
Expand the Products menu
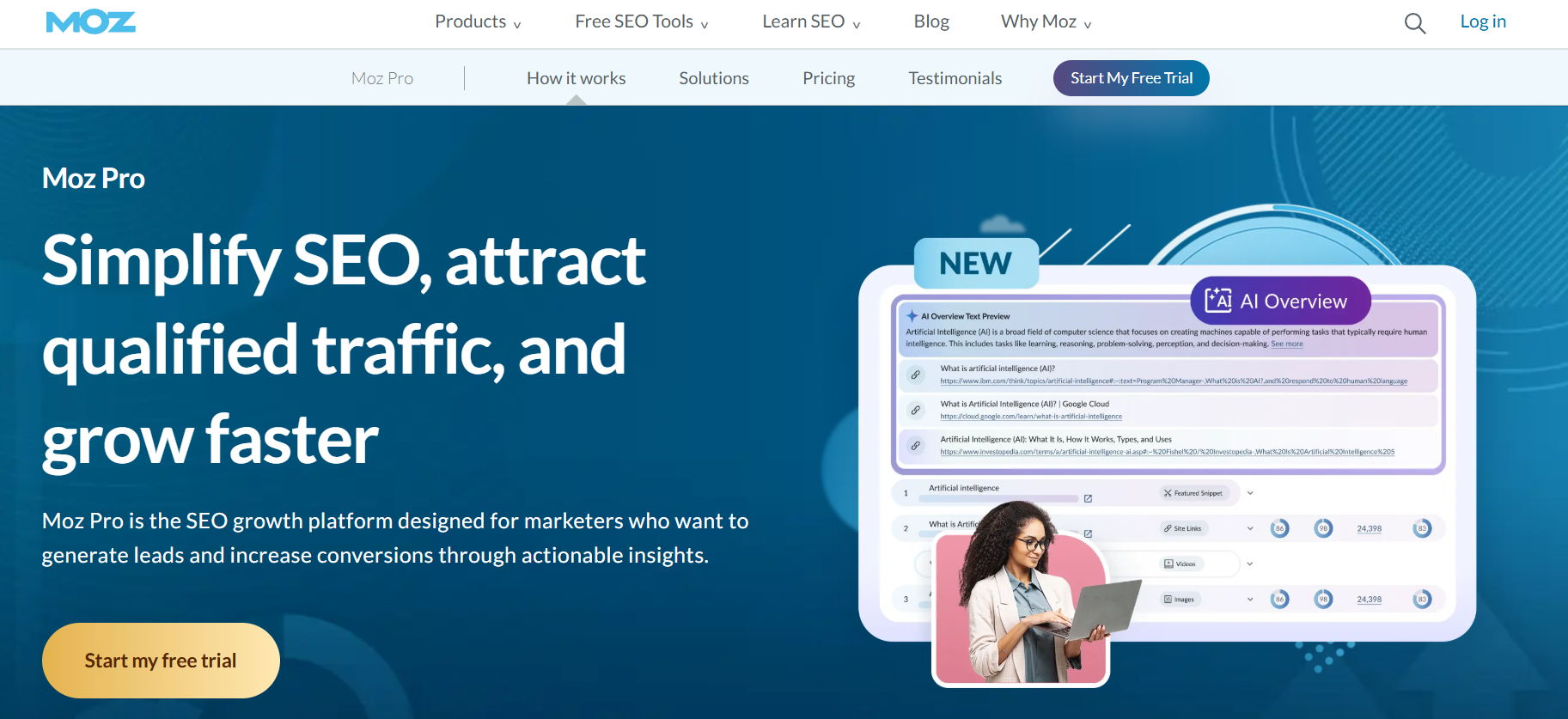[478, 21]
